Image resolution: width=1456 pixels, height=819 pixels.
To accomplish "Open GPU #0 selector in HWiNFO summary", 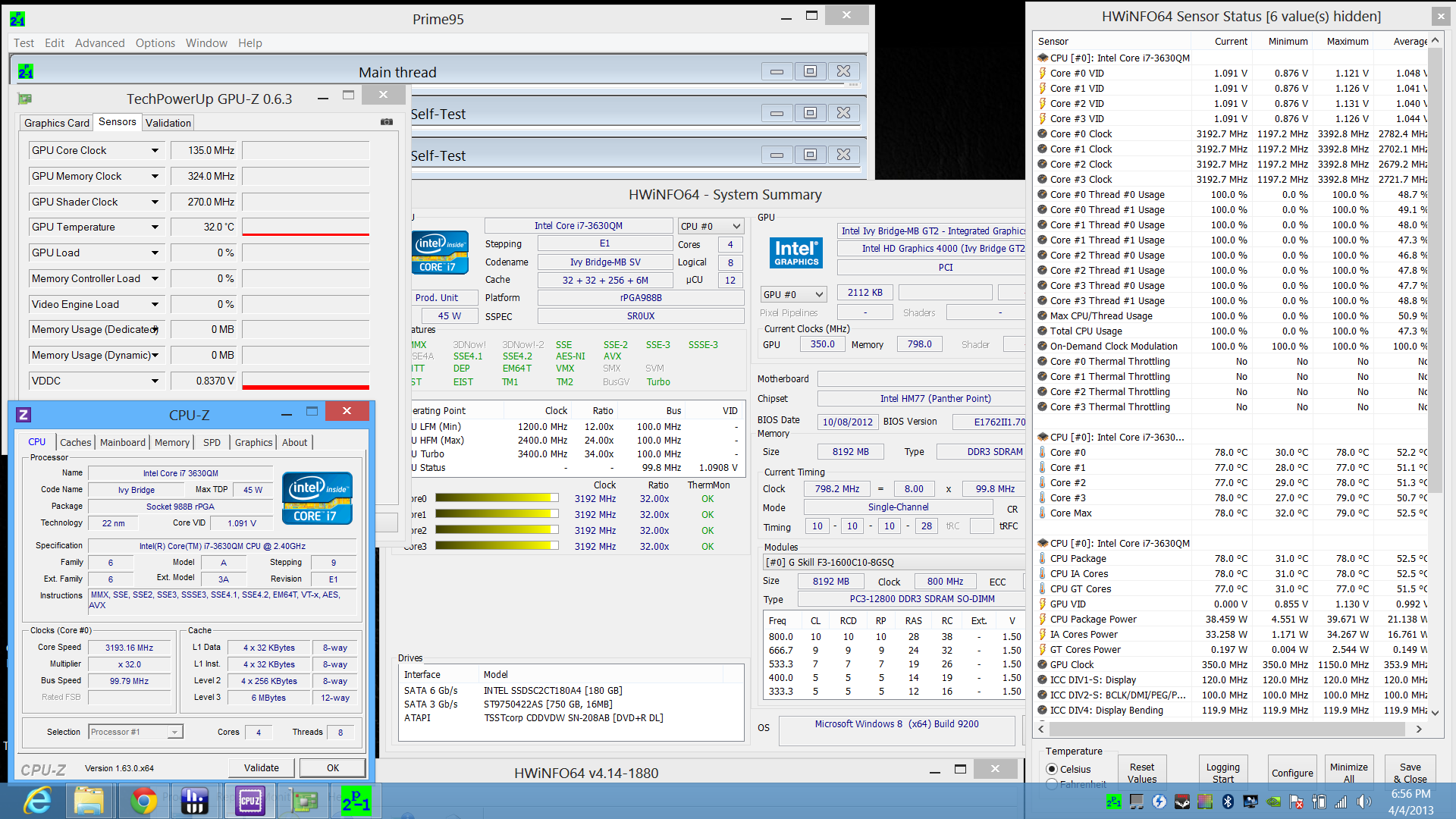I will point(793,294).
